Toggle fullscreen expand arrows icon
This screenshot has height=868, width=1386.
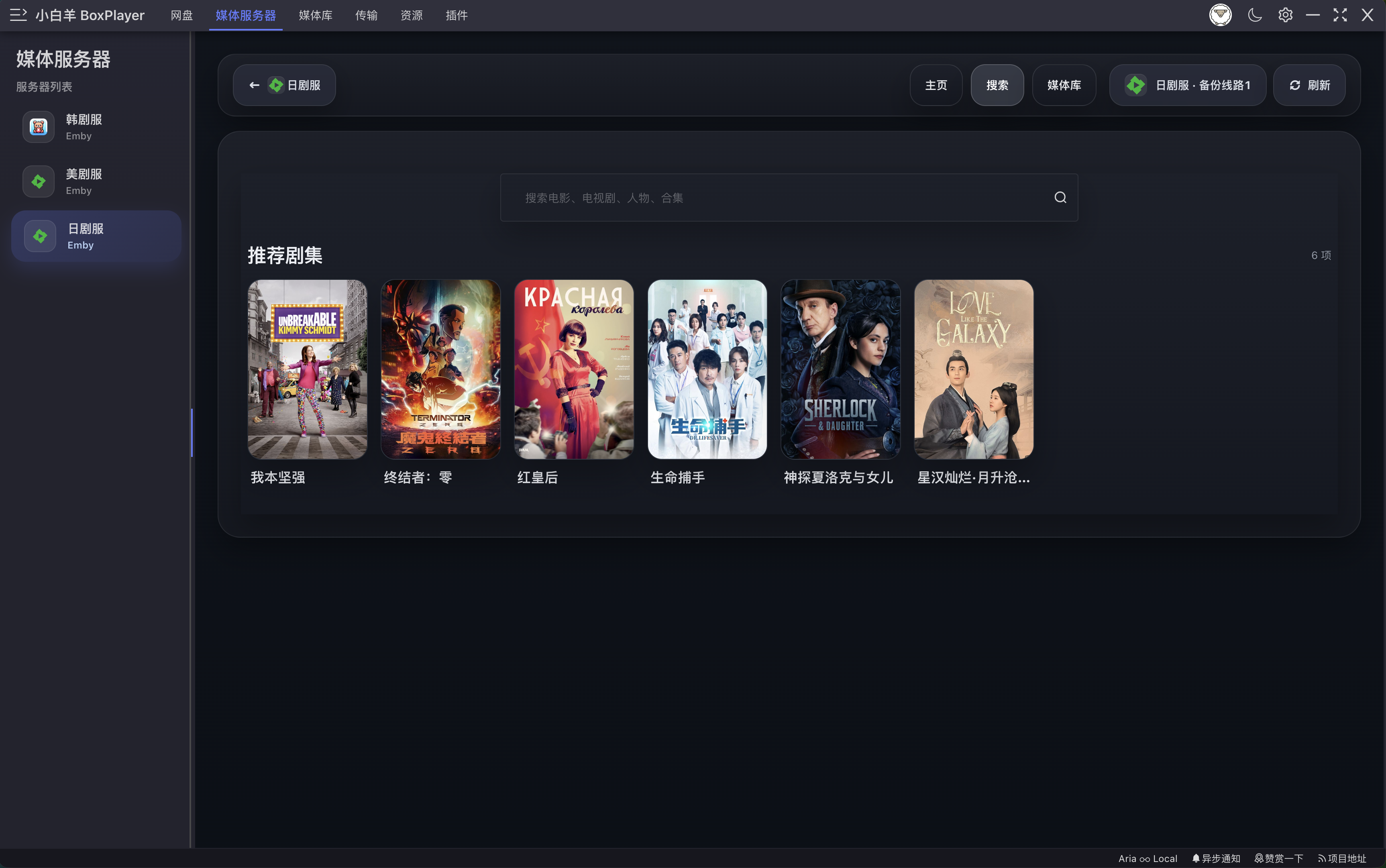tap(1339, 15)
